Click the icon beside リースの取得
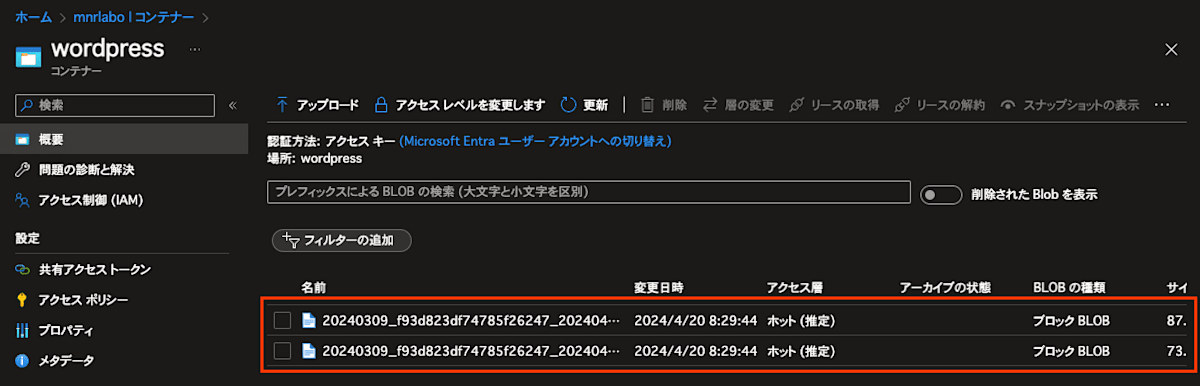1200x386 pixels. [x=797, y=105]
